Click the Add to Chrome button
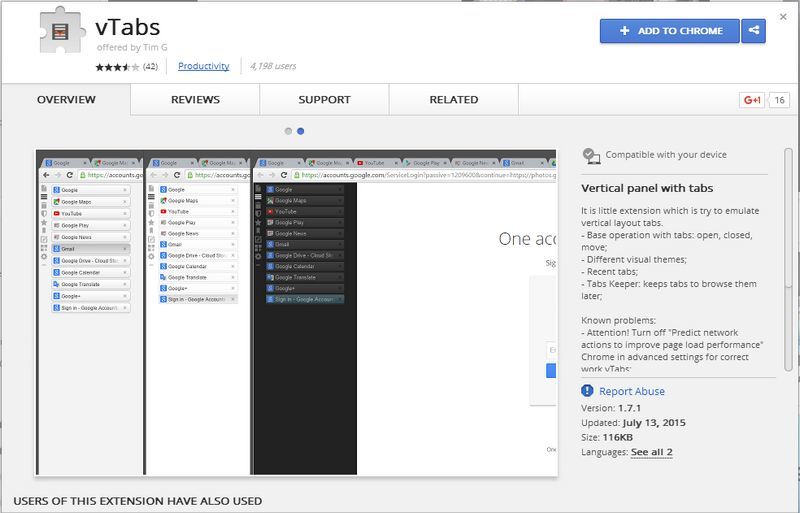Image resolution: width=800 pixels, height=513 pixels. [669, 31]
